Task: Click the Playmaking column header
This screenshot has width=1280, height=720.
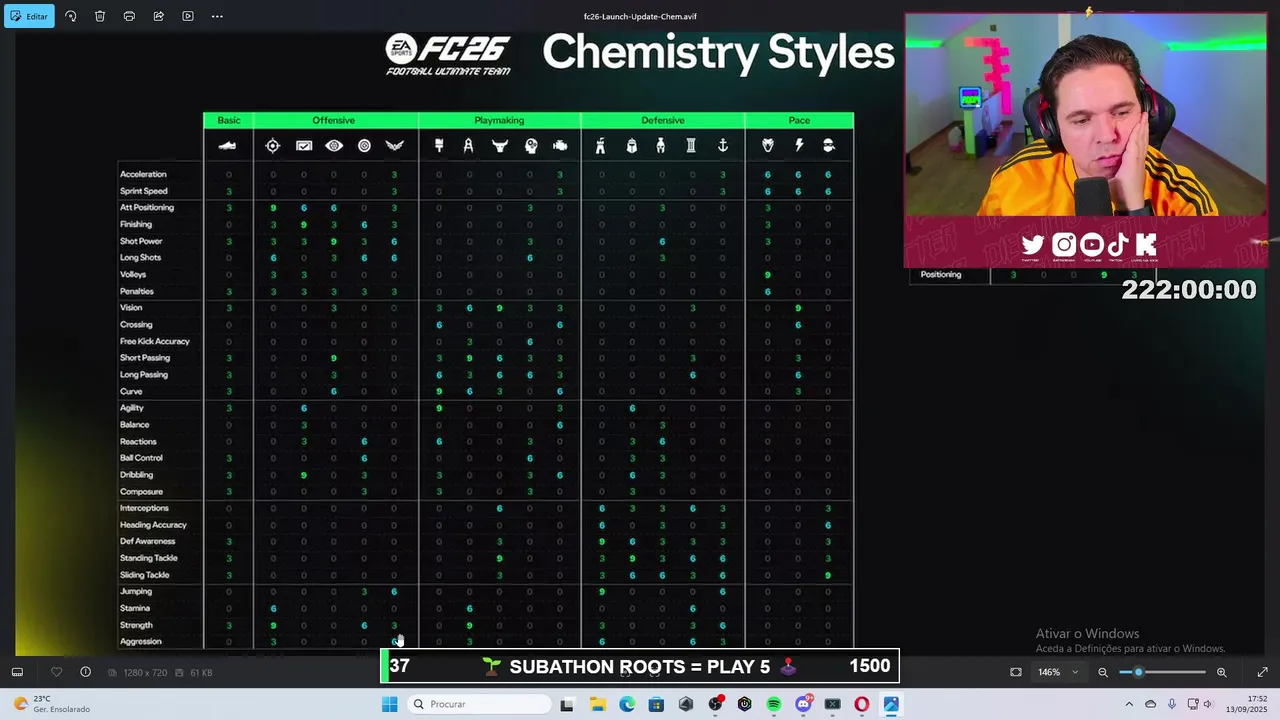Action: tap(499, 120)
